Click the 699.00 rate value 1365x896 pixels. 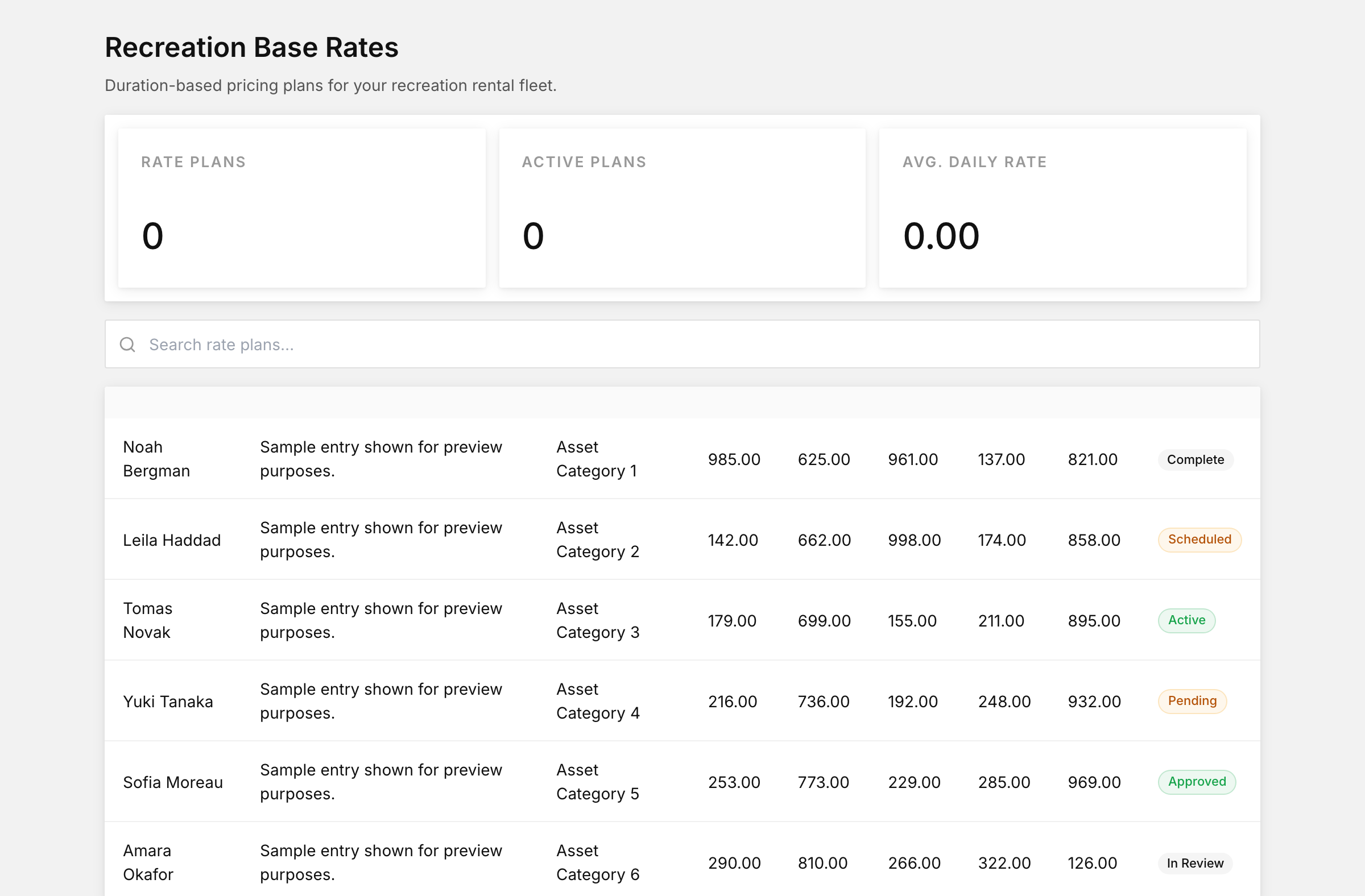coord(824,621)
